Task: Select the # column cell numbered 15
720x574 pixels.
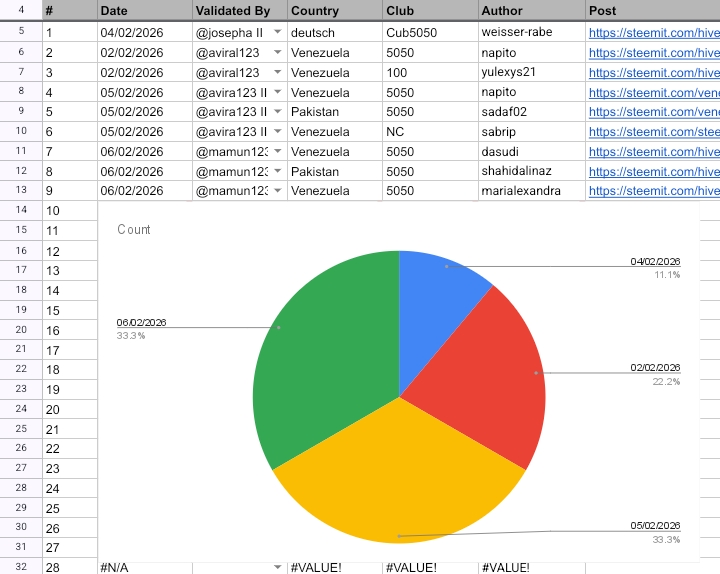Action: tap(70, 310)
